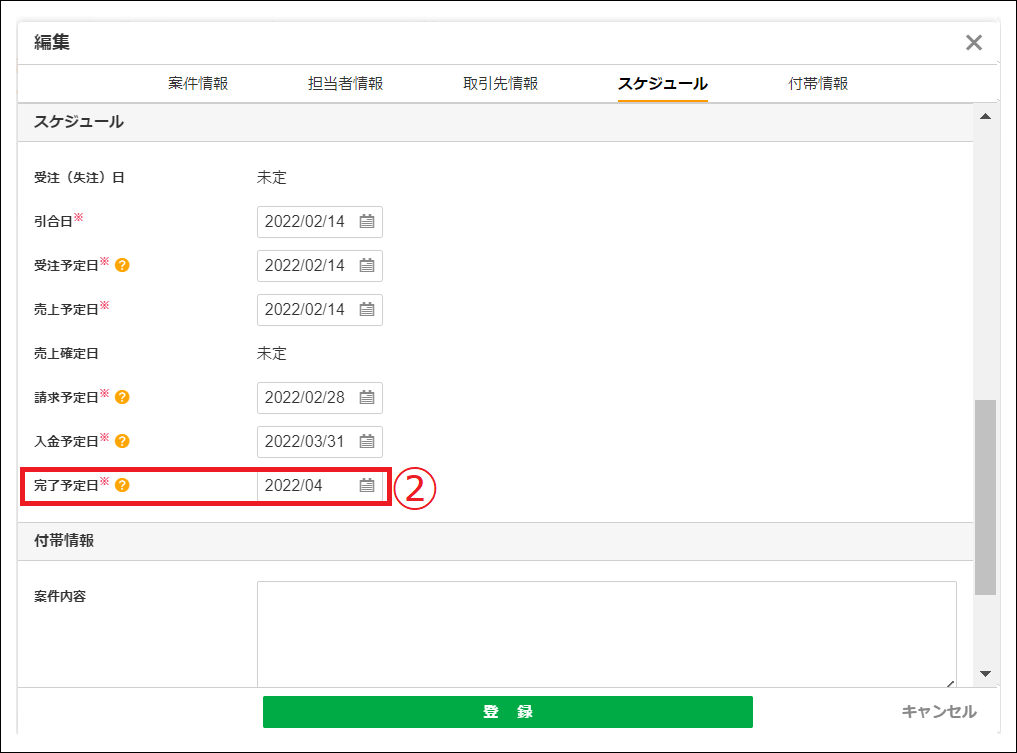Screen dimensions: 1017x753
Task: Click the green 登録 button
Action: pyautogui.click(x=507, y=712)
